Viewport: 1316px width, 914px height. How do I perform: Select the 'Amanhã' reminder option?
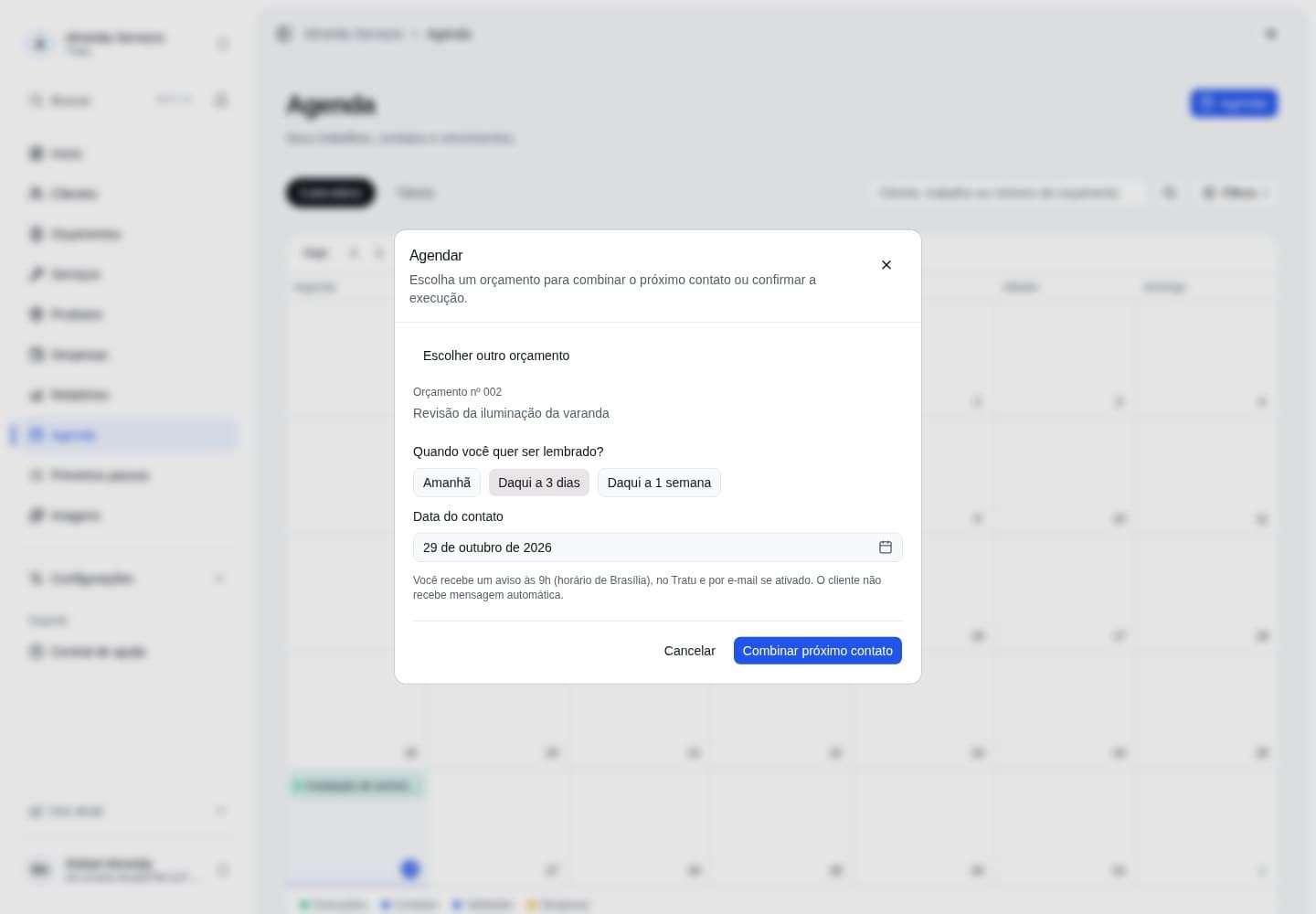[447, 483]
